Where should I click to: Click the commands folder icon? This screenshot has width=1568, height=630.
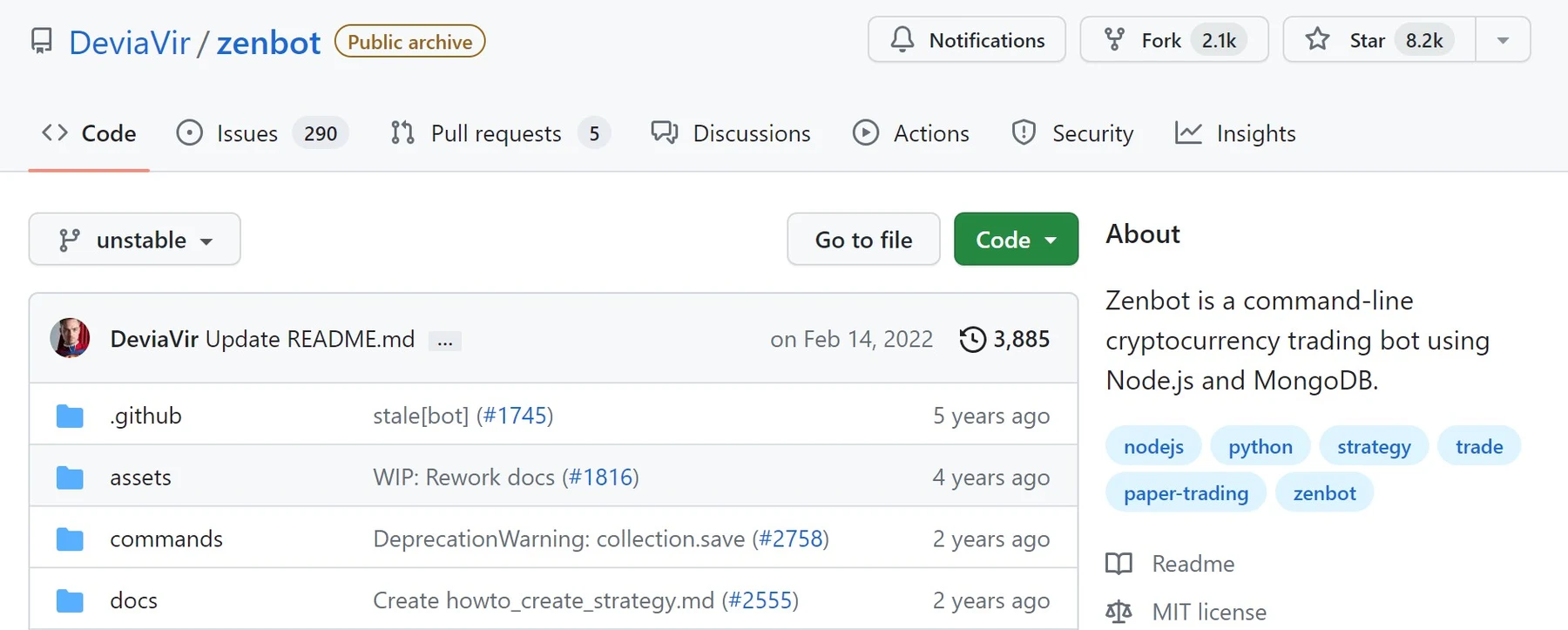click(70, 539)
